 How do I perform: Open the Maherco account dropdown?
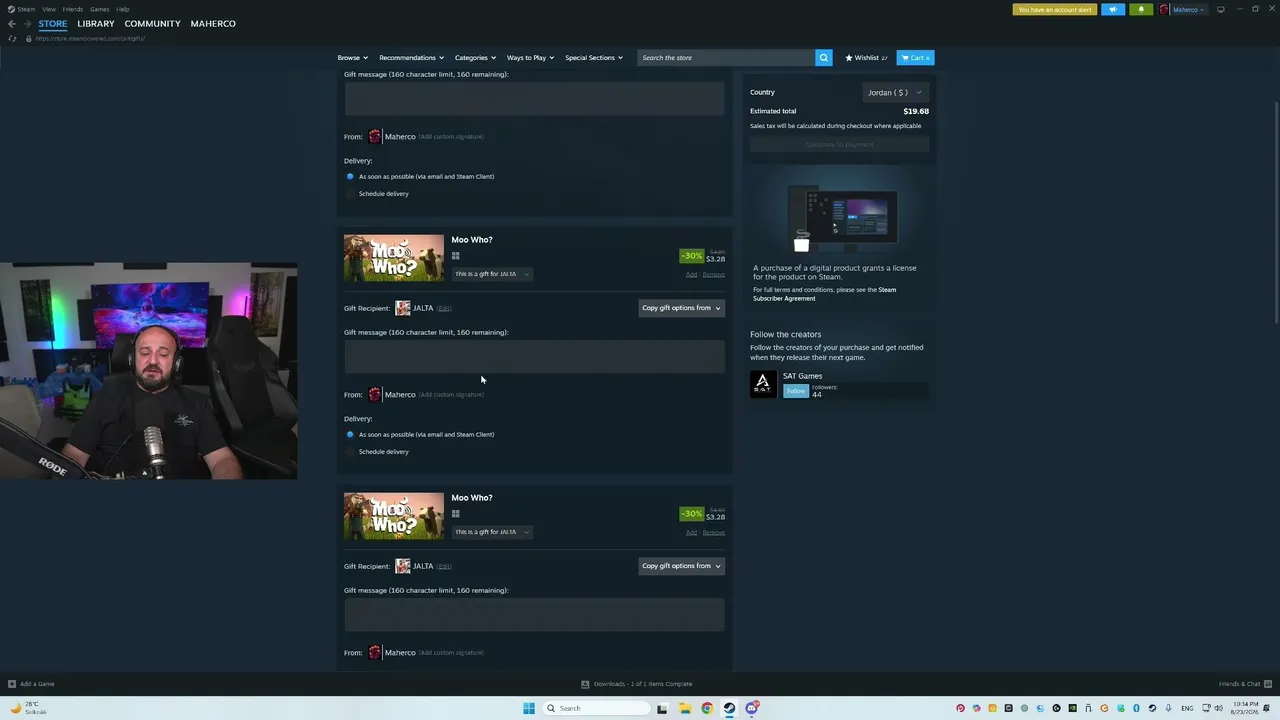click(1188, 9)
